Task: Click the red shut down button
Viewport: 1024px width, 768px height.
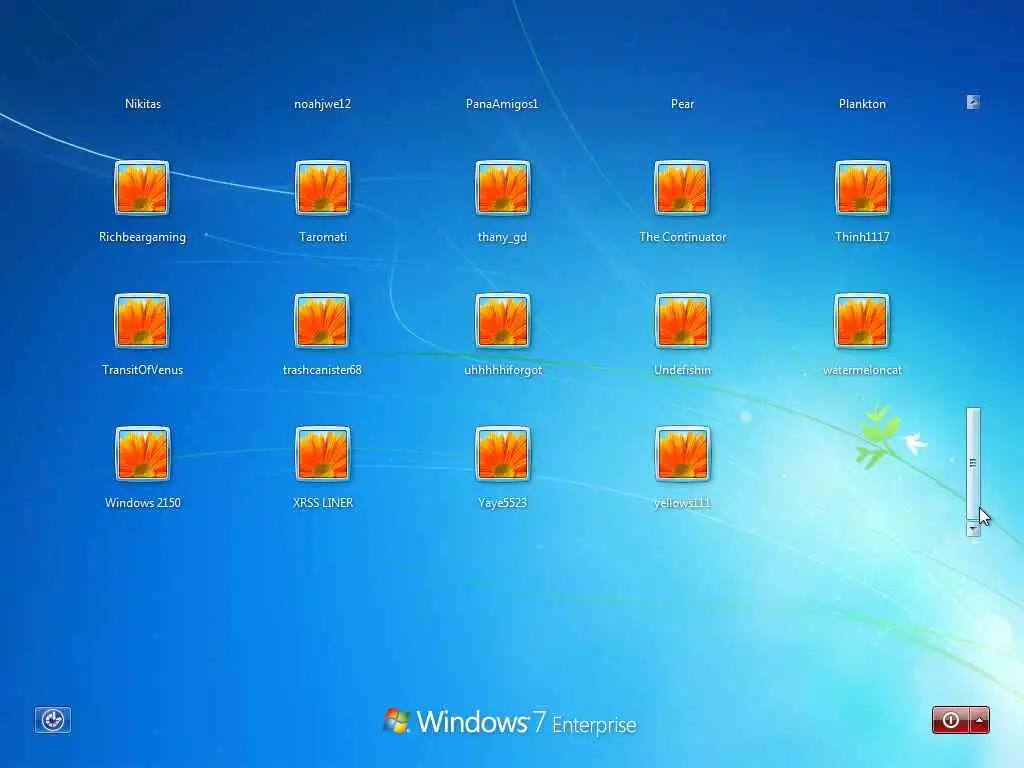Action: coord(951,720)
